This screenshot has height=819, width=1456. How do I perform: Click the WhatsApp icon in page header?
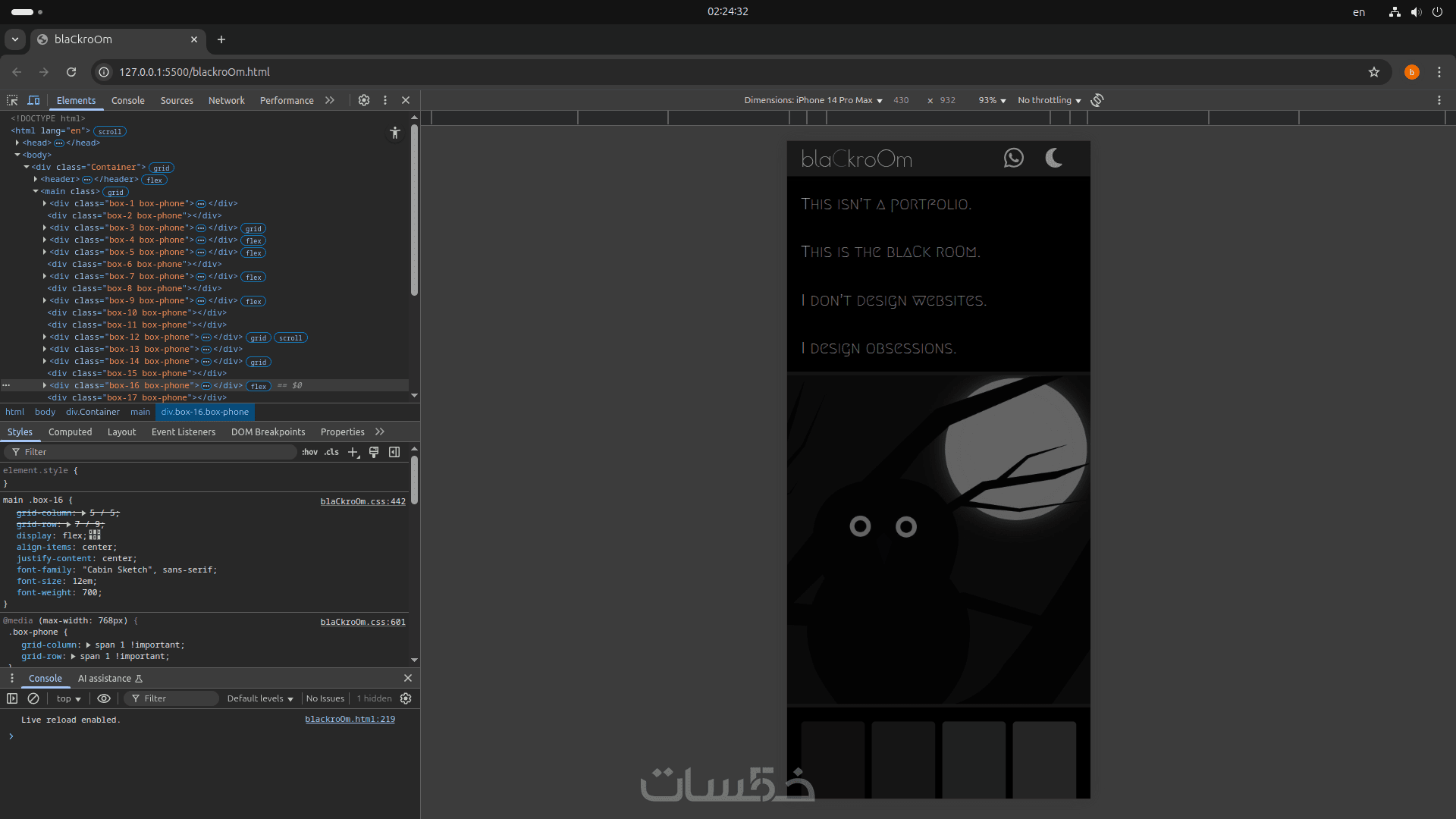coord(1013,158)
